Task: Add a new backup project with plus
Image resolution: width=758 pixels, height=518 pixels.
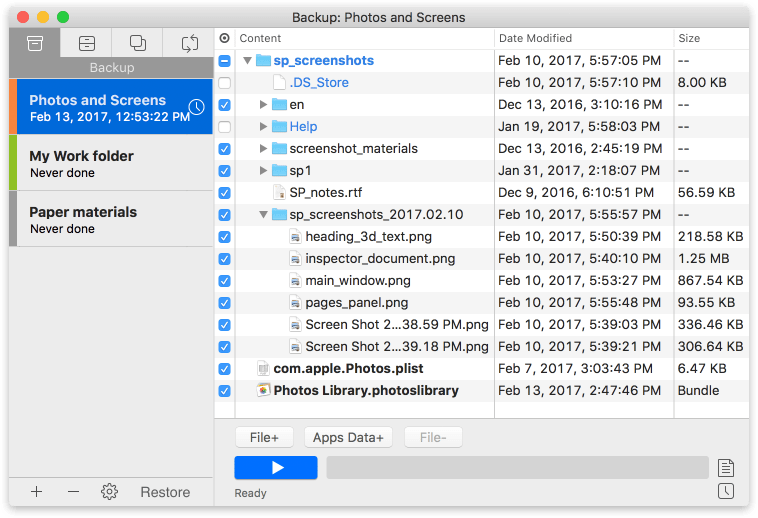Action: [36, 492]
